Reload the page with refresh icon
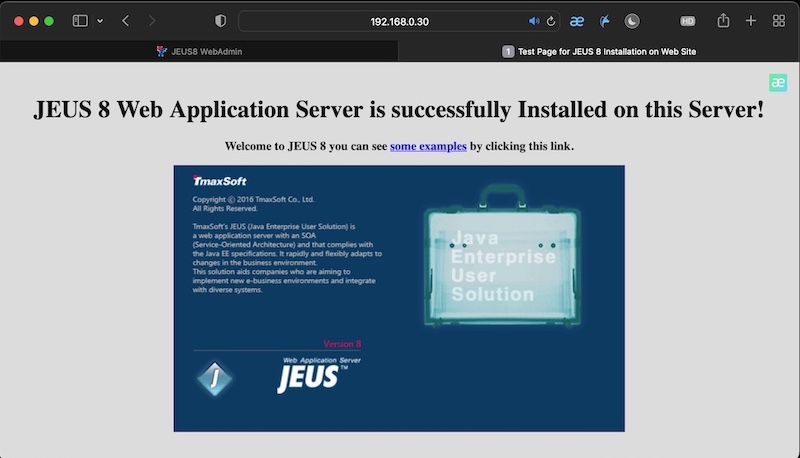800x458 pixels. (551, 21)
